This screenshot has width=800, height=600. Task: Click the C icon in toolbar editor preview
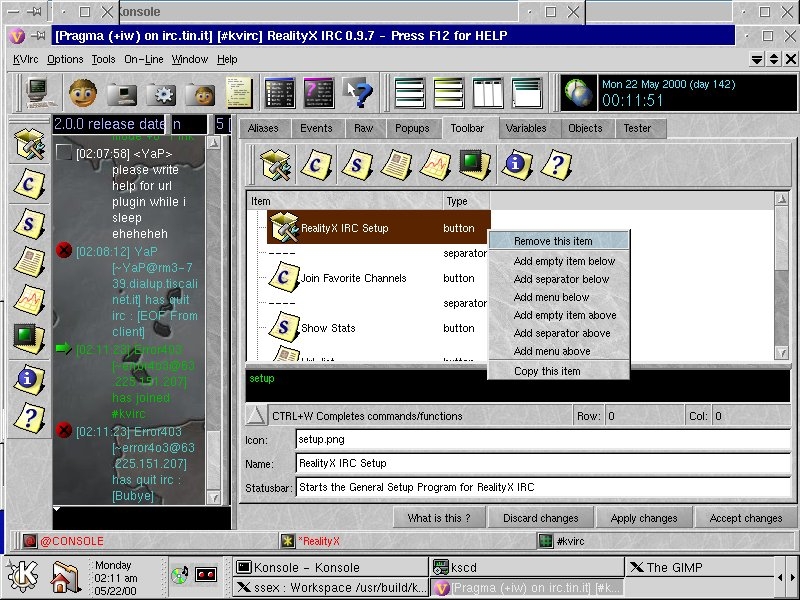pyautogui.click(x=316, y=165)
